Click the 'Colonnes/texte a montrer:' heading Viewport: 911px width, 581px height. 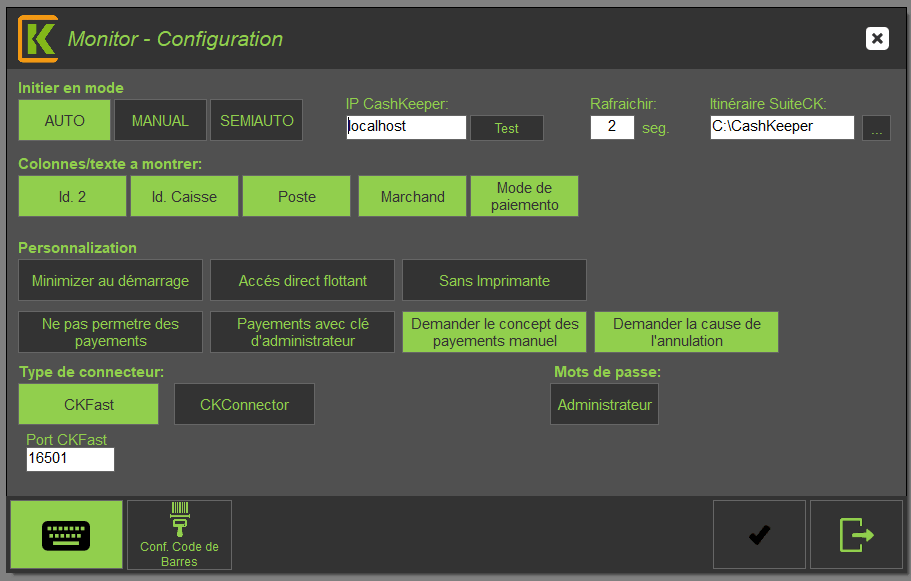click(x=110, y=164)
